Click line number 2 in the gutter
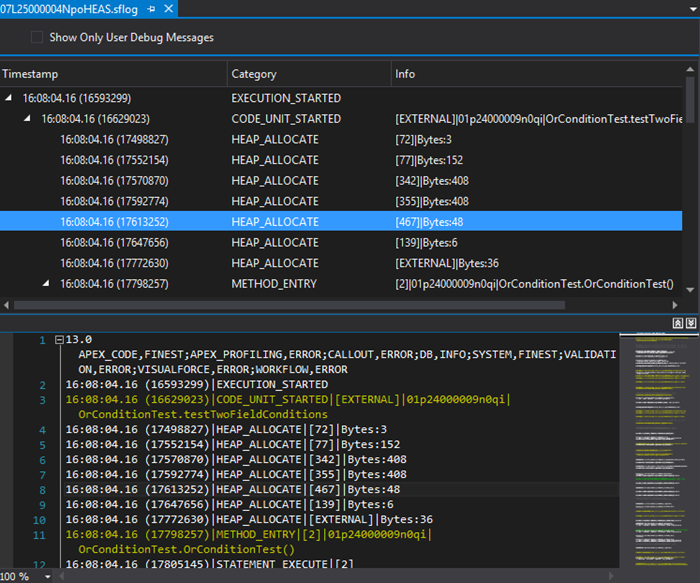 (x=42, y=385)
